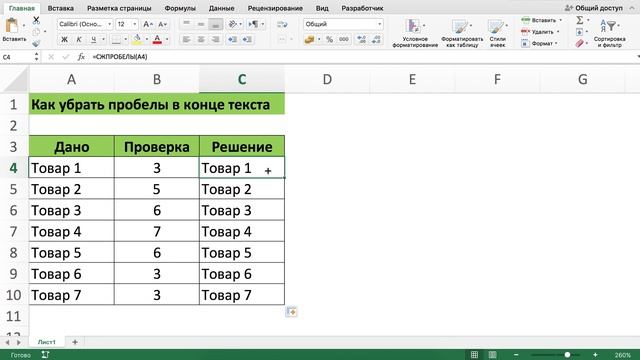This screenshot has width=640, height=360.
Task: Click the Общий доступ share button
Action: [594, 8]
